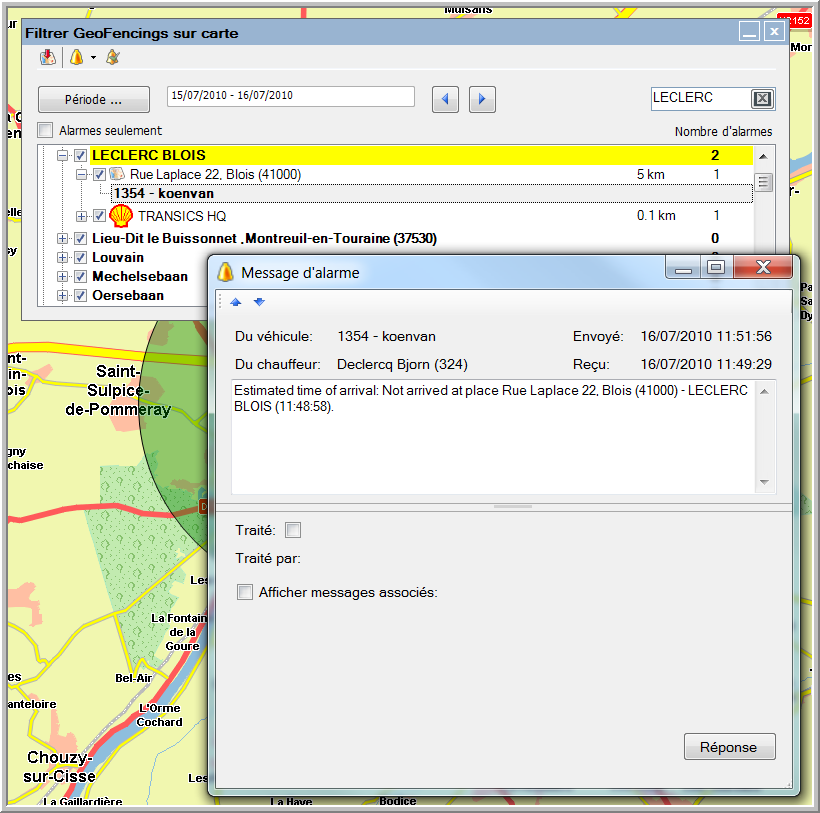The image size is (820, 813).
Task: Show next alarm message with down arrow
Action: (259, 301)
